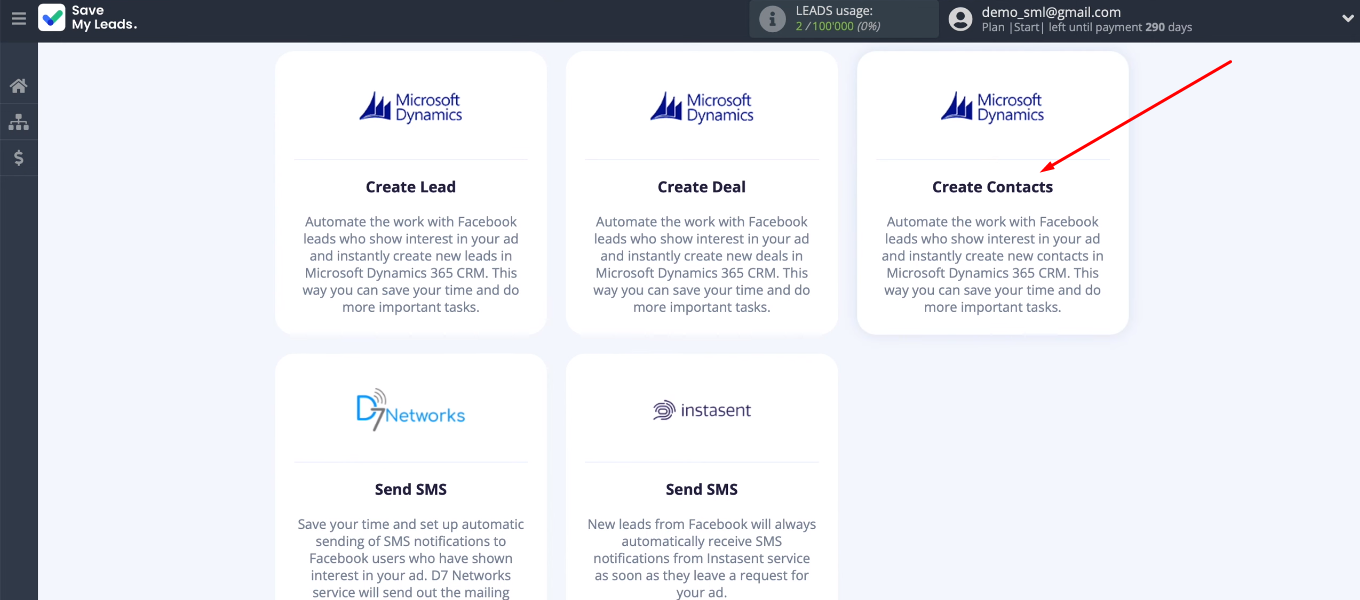
Task: Click the Plan Start payment days text
Action: click(1087, 28)
